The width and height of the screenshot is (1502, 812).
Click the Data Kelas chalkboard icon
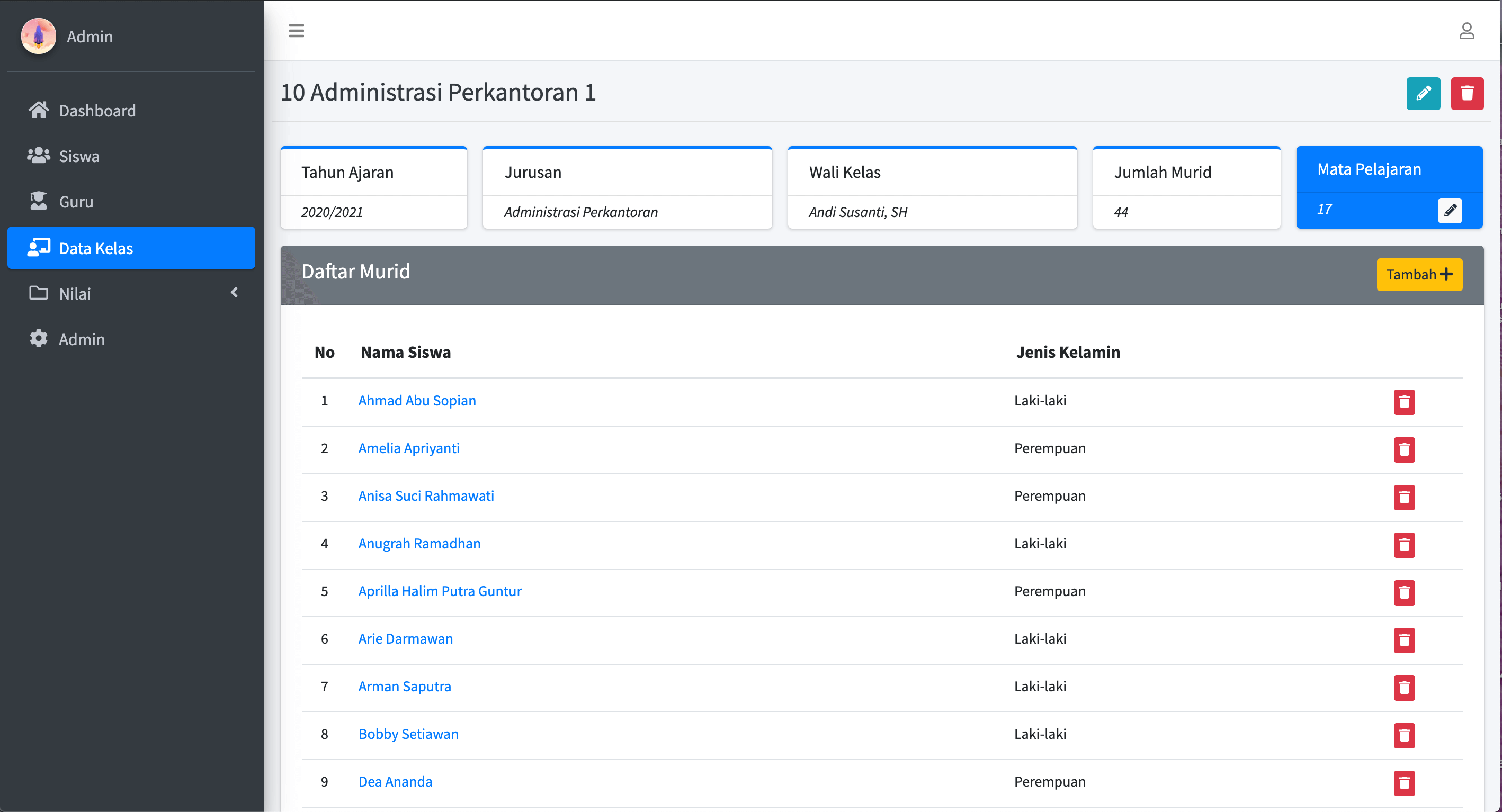coord(39,247)
